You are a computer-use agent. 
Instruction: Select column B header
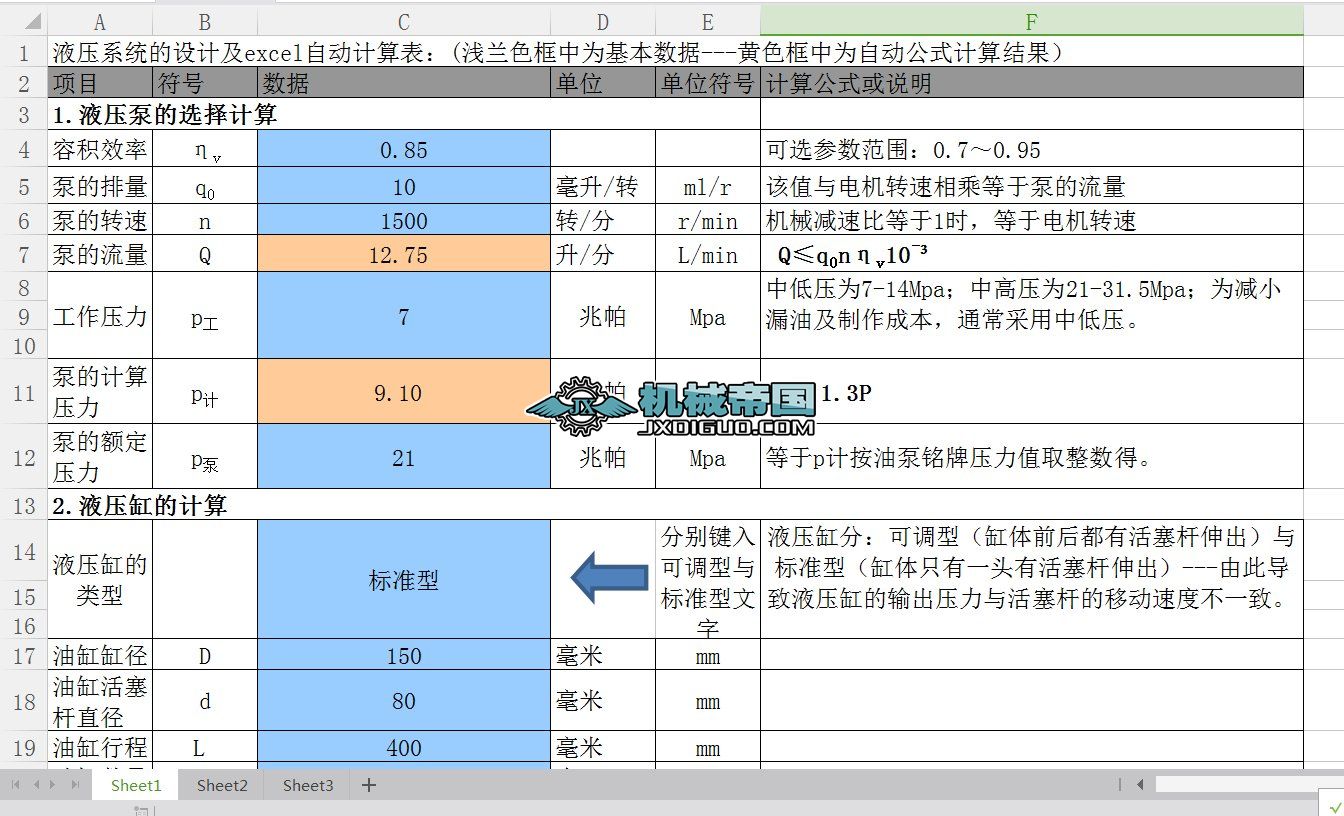(205, 22)
